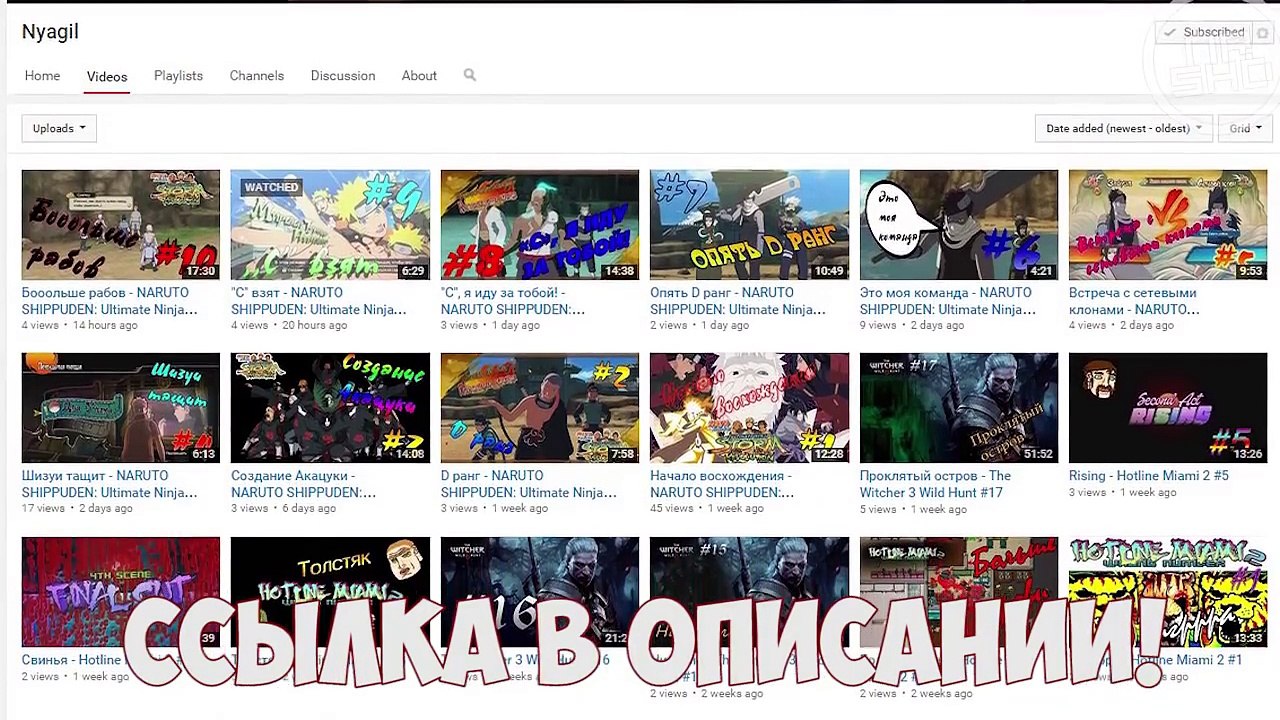Image resolution: width=1280 pixels, height=720 pixels.
Task: Select the Videos tab
Action: pyautogui.click(x=107, y=77)
